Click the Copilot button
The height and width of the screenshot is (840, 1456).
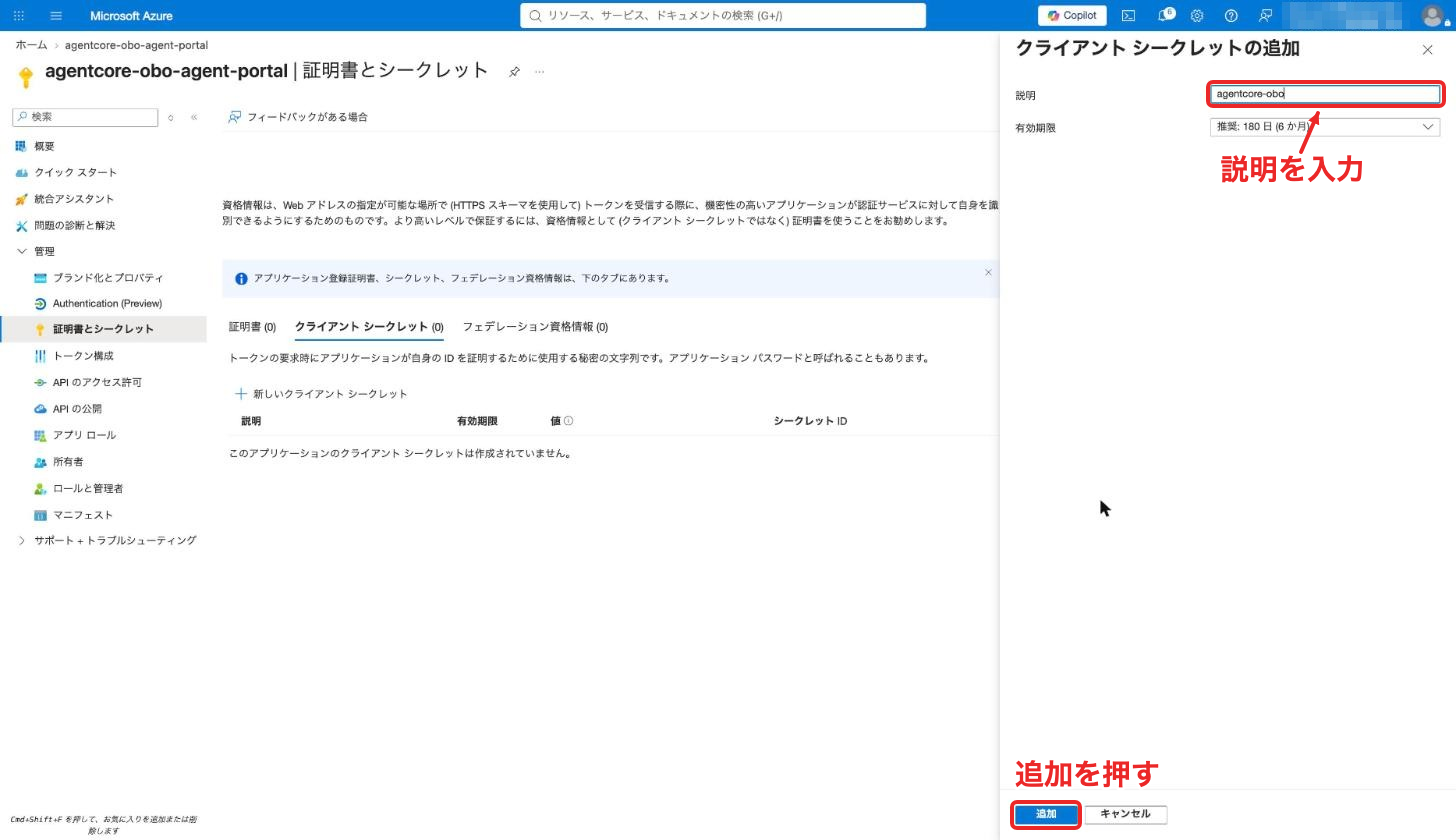tap(1072, 15)
